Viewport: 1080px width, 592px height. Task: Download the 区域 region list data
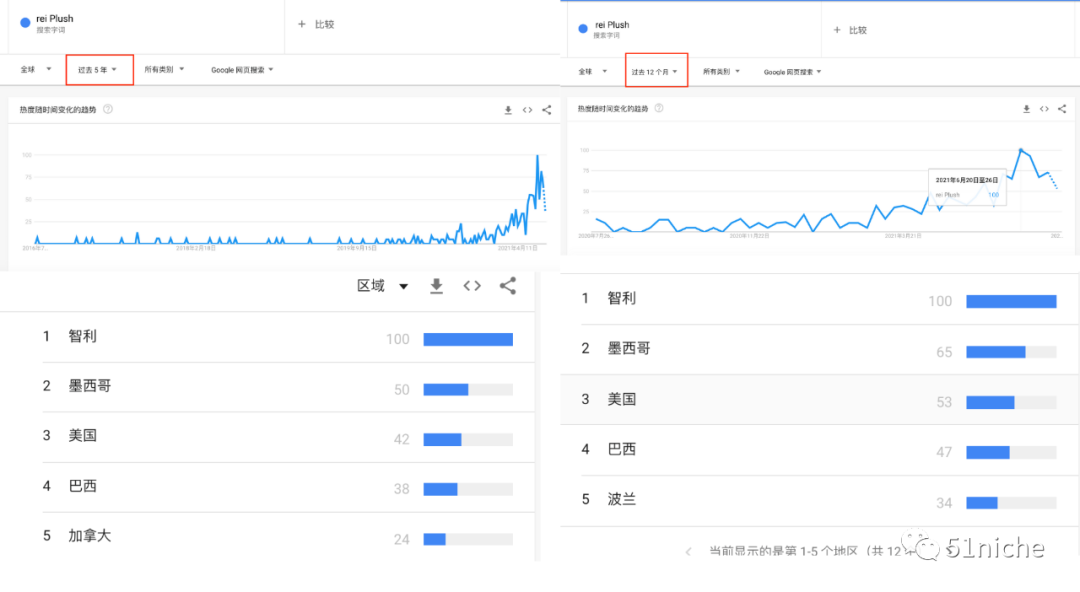(x=436, y=285)
